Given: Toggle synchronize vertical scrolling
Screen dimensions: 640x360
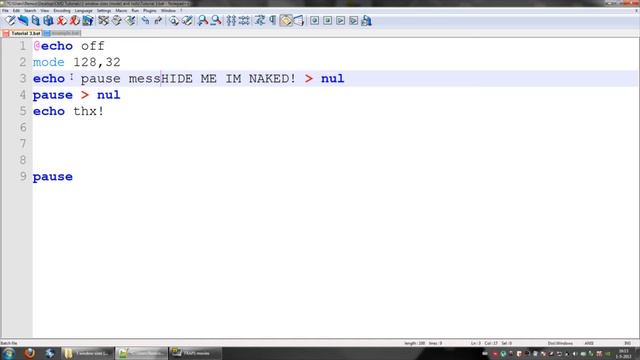Looking at the screenshot, I should pyautogui.click(x=231, y=20).
